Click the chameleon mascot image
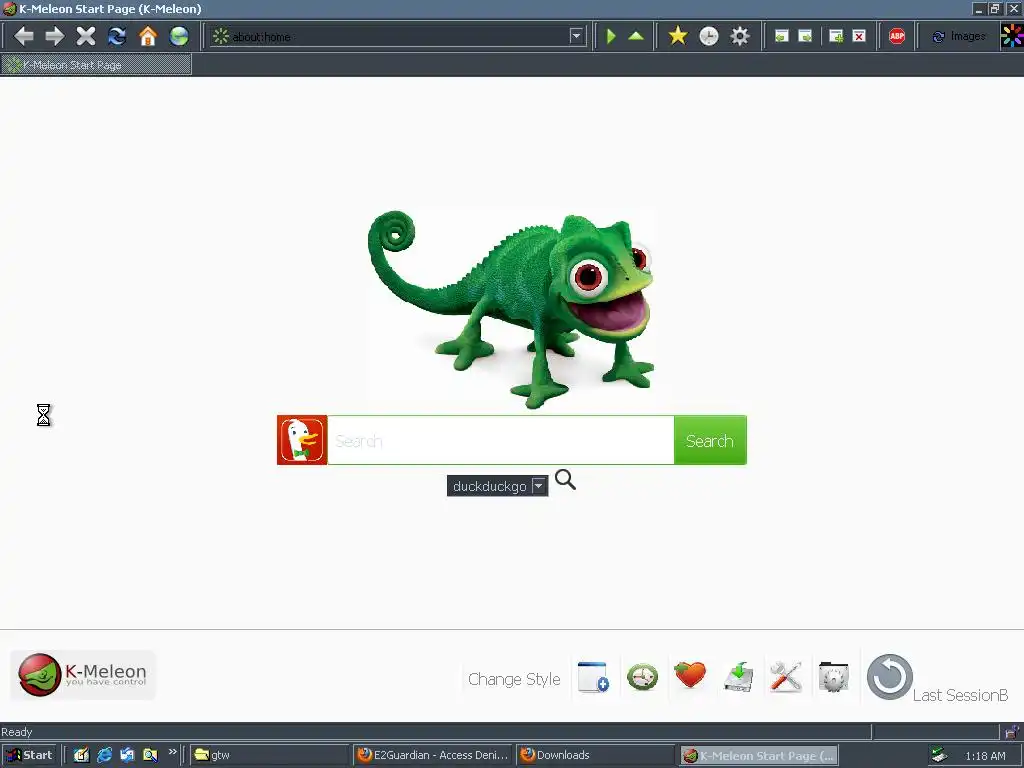The height and width of the screenshot is (768, 1024). pos(511,310)
